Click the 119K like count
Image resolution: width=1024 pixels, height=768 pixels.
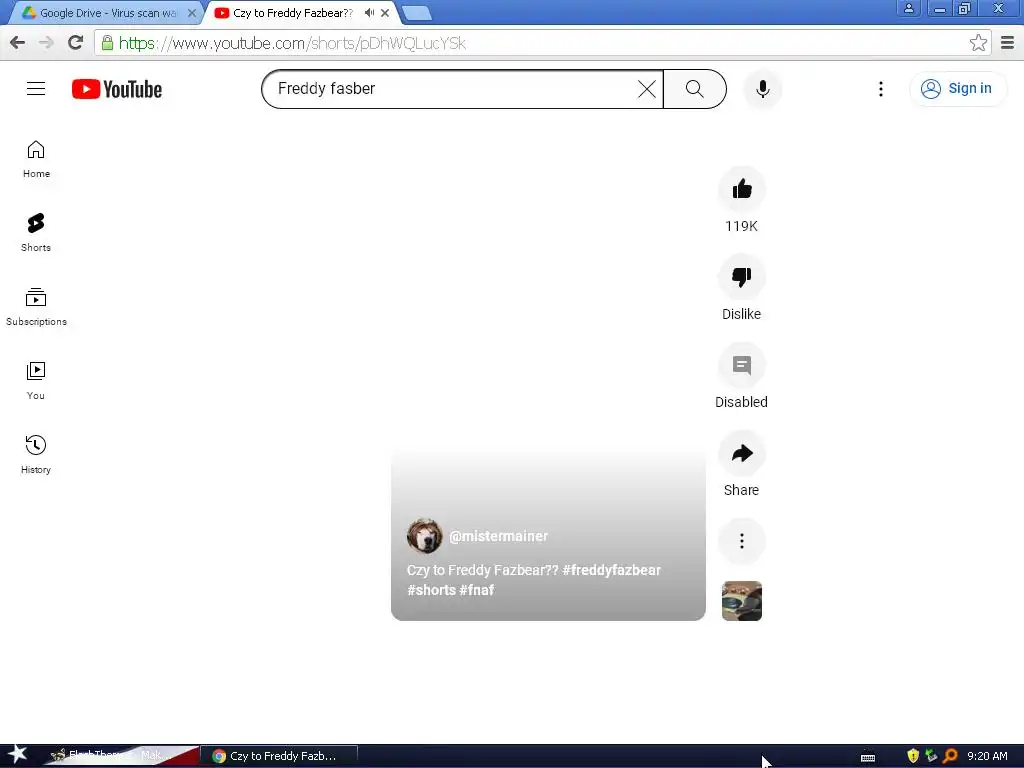coord(742,226)
